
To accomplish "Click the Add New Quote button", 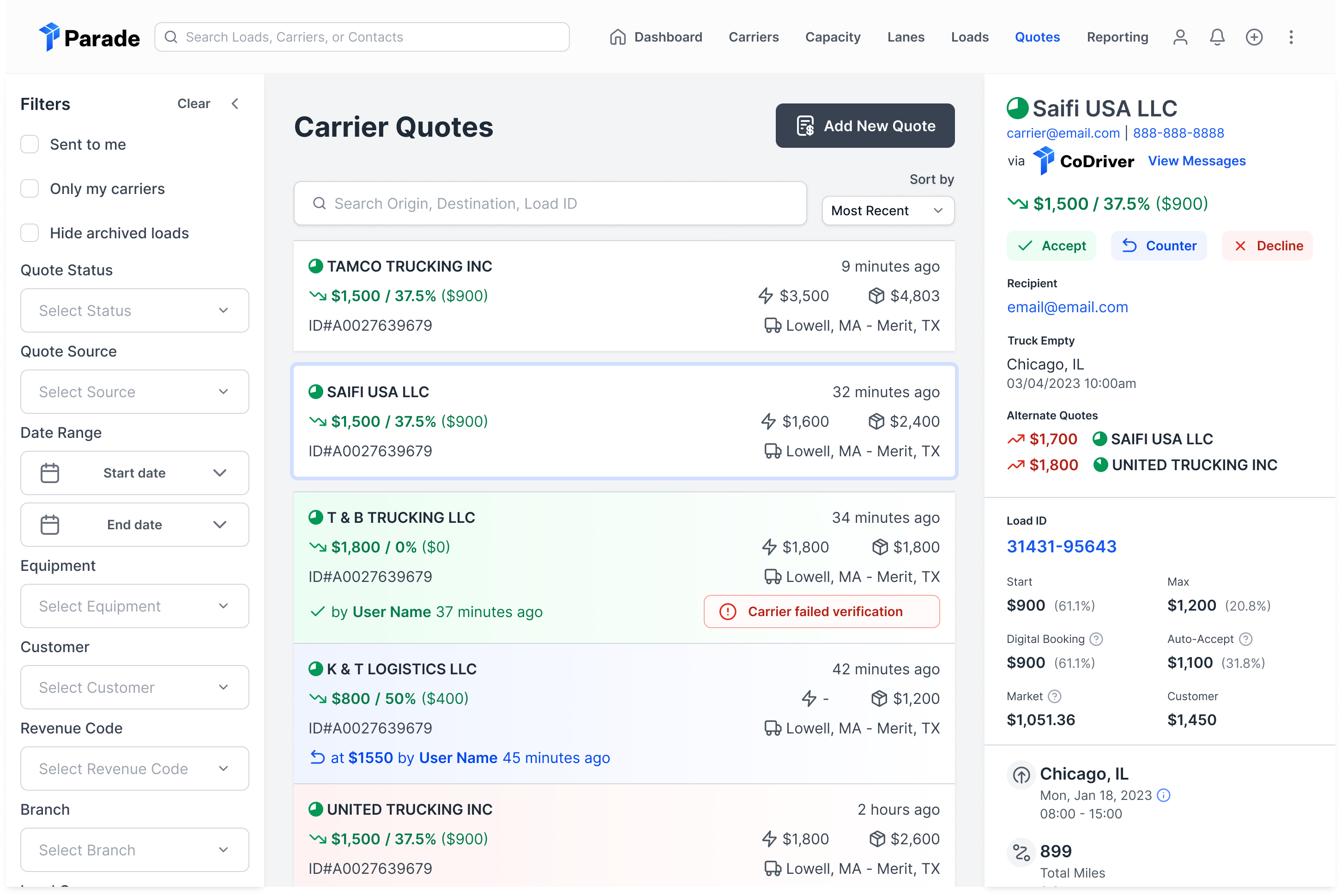I will point(864,126).
